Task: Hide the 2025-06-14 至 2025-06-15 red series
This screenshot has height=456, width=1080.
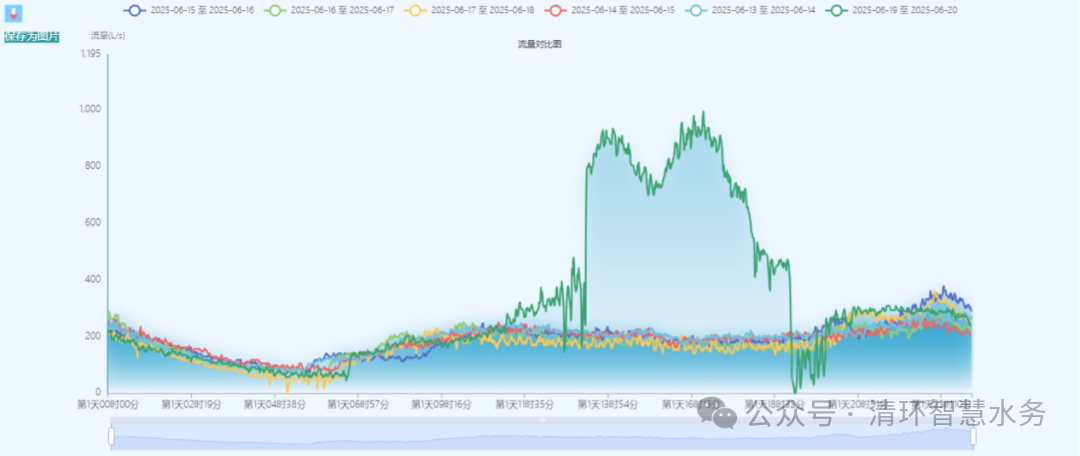Action: click(x=623, y=9)
